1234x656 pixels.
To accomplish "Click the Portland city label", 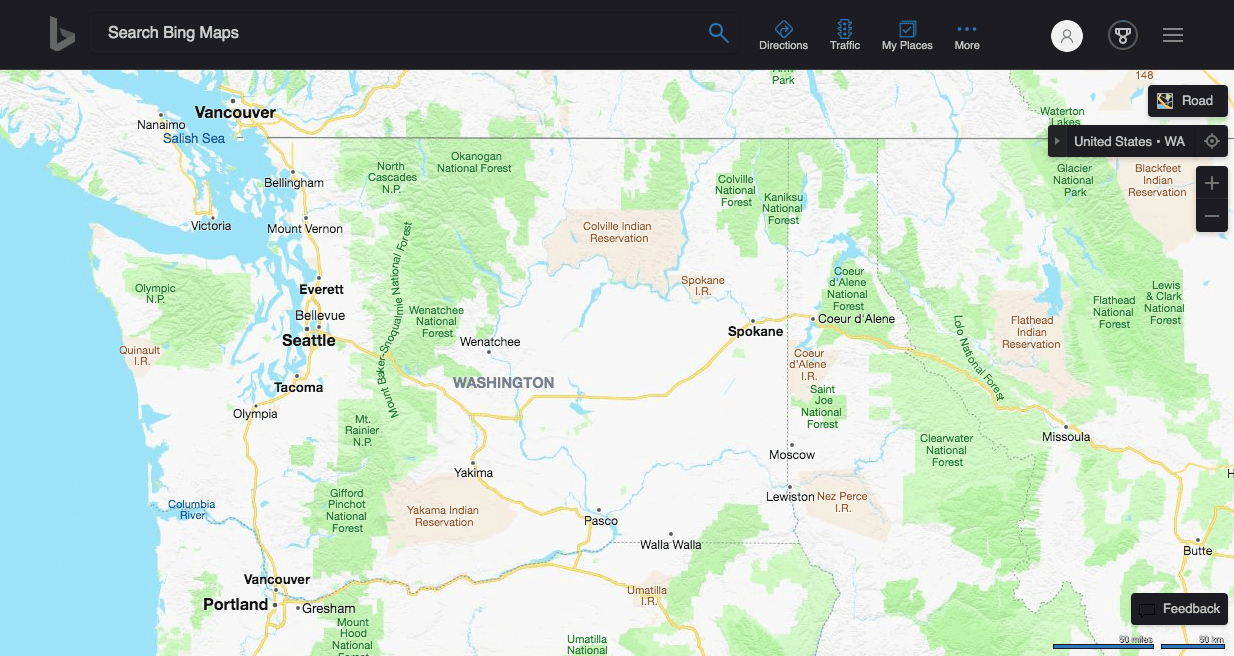I will 236,604.
